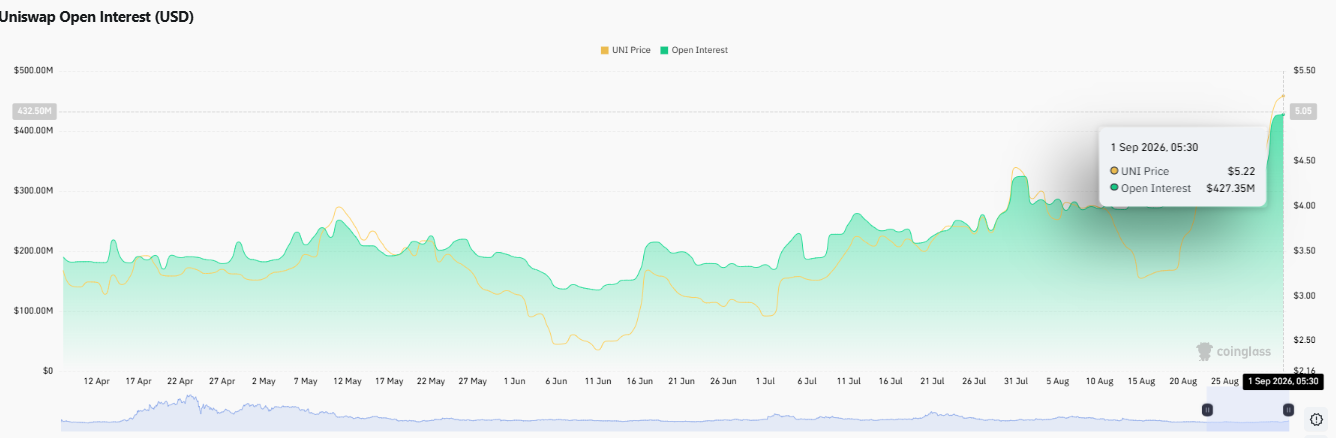1336x438 pixels.
Task: Click the '432.50M' left axis crosshair label
Action: click(x=33, y=111)
